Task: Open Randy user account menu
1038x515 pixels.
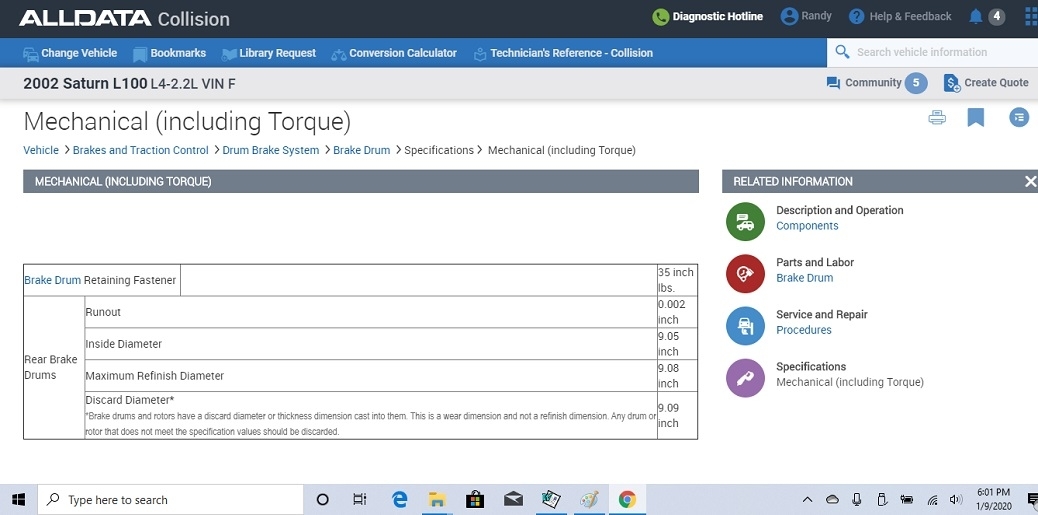Action: [x=806, y=17]
